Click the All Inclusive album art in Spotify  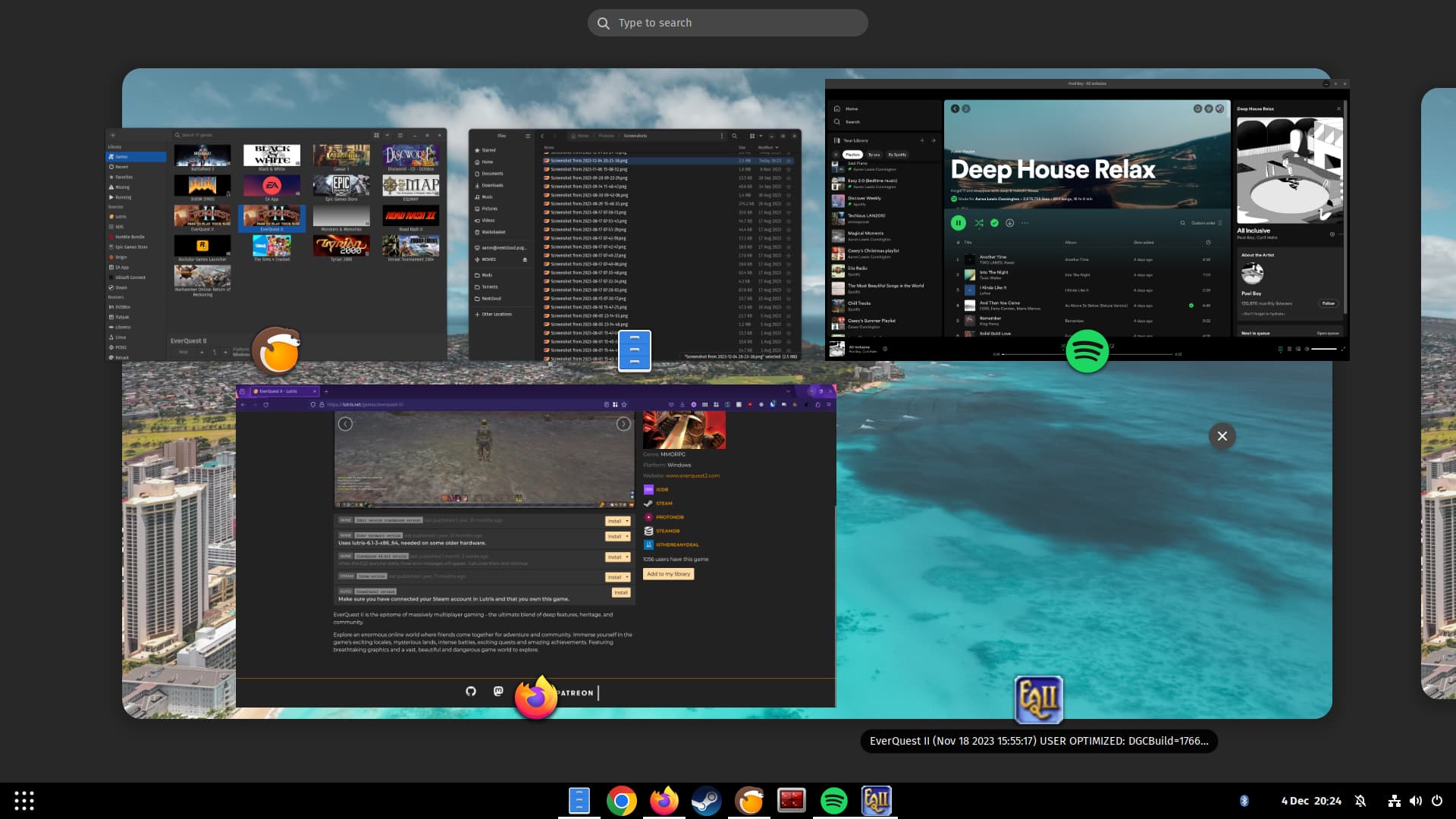pos(1289,171)
